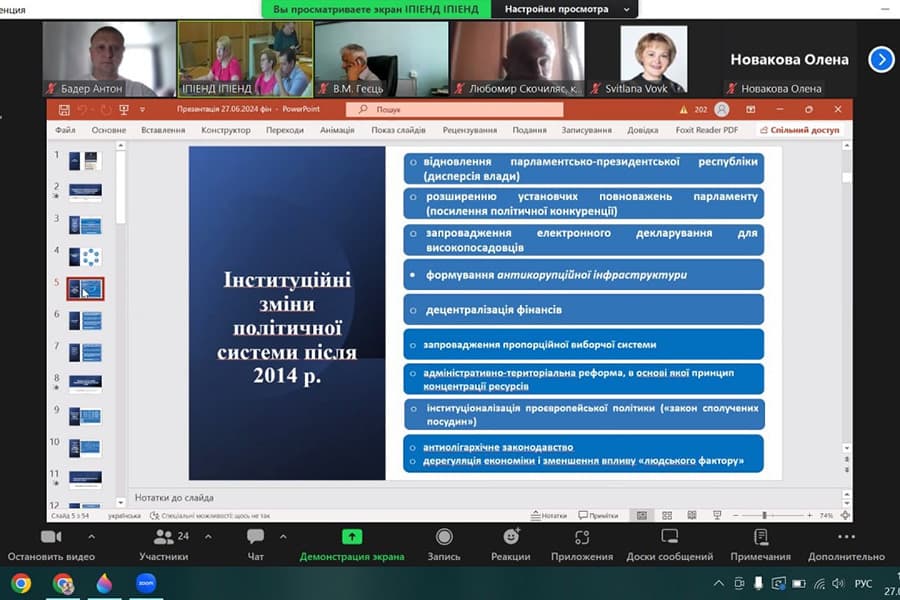This screenshot has width=900, height=600.
Task: Click the Спільний доступ share button
Action: 799,130
